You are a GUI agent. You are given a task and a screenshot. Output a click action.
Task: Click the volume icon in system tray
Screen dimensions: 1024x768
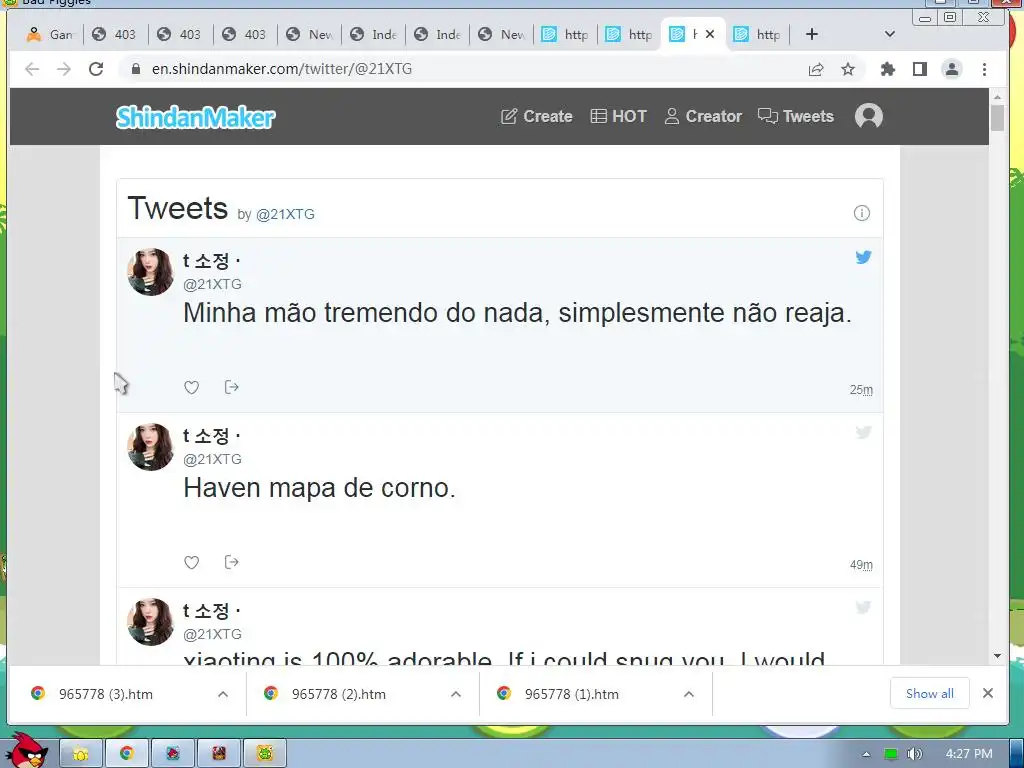pos(914,754)
